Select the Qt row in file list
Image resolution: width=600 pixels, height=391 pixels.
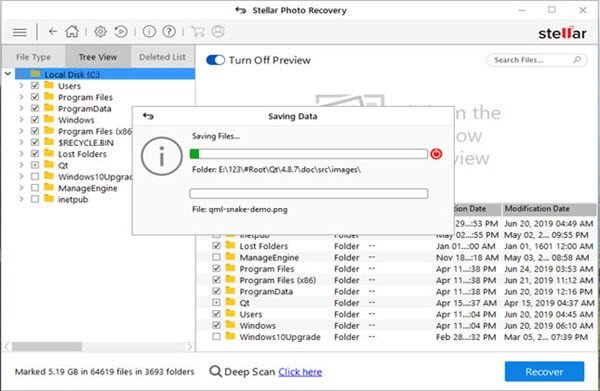coord(397,303)
